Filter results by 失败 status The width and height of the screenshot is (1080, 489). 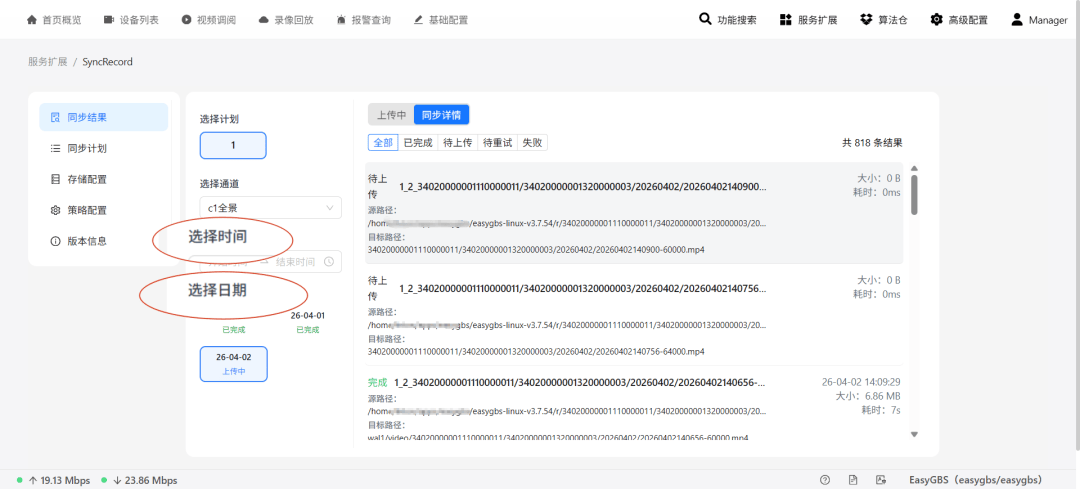[x=532, y=143]
